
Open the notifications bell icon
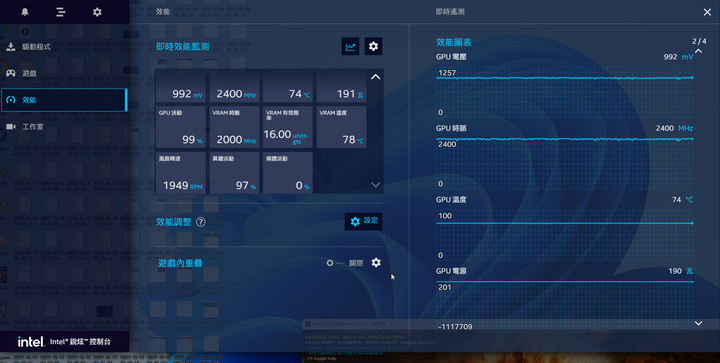25,12
